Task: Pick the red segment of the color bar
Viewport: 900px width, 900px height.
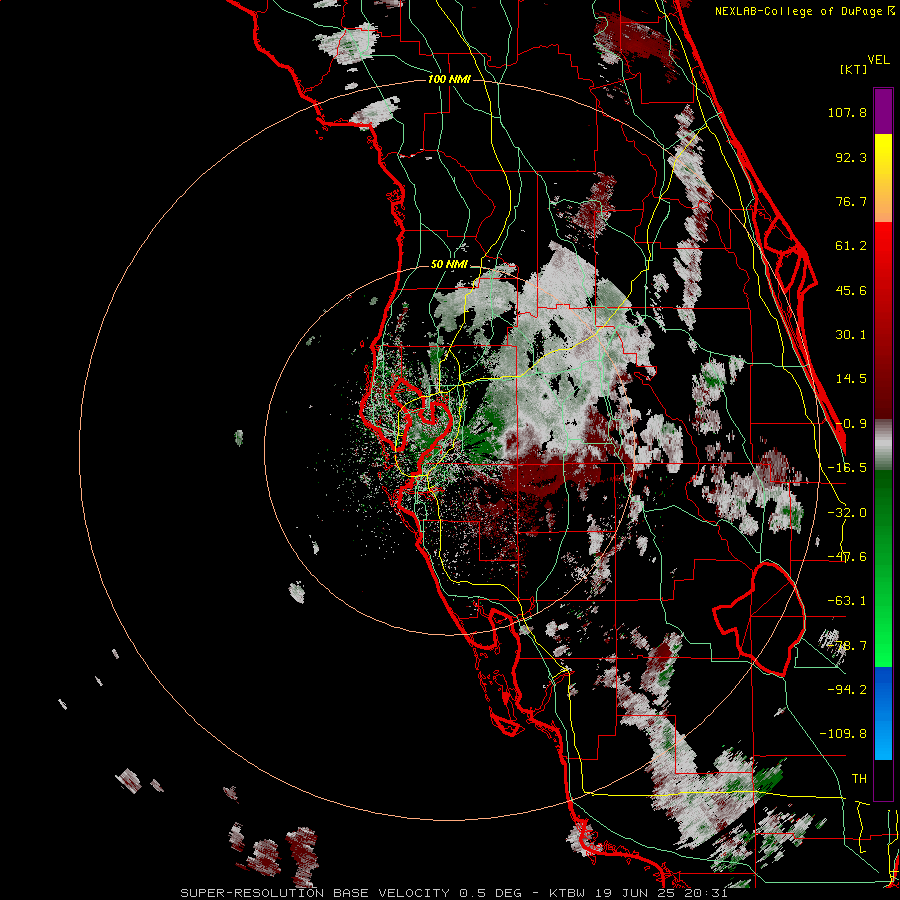Action: tap(883, 320)
